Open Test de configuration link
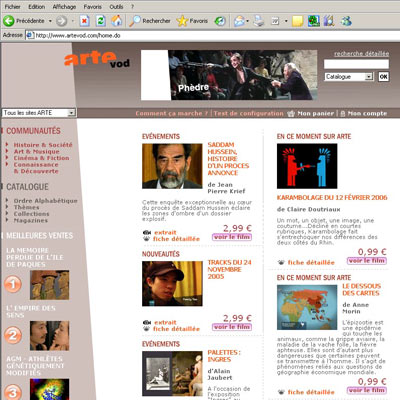The width and height of the screenshot is (400, 400). tap(249, 114)
